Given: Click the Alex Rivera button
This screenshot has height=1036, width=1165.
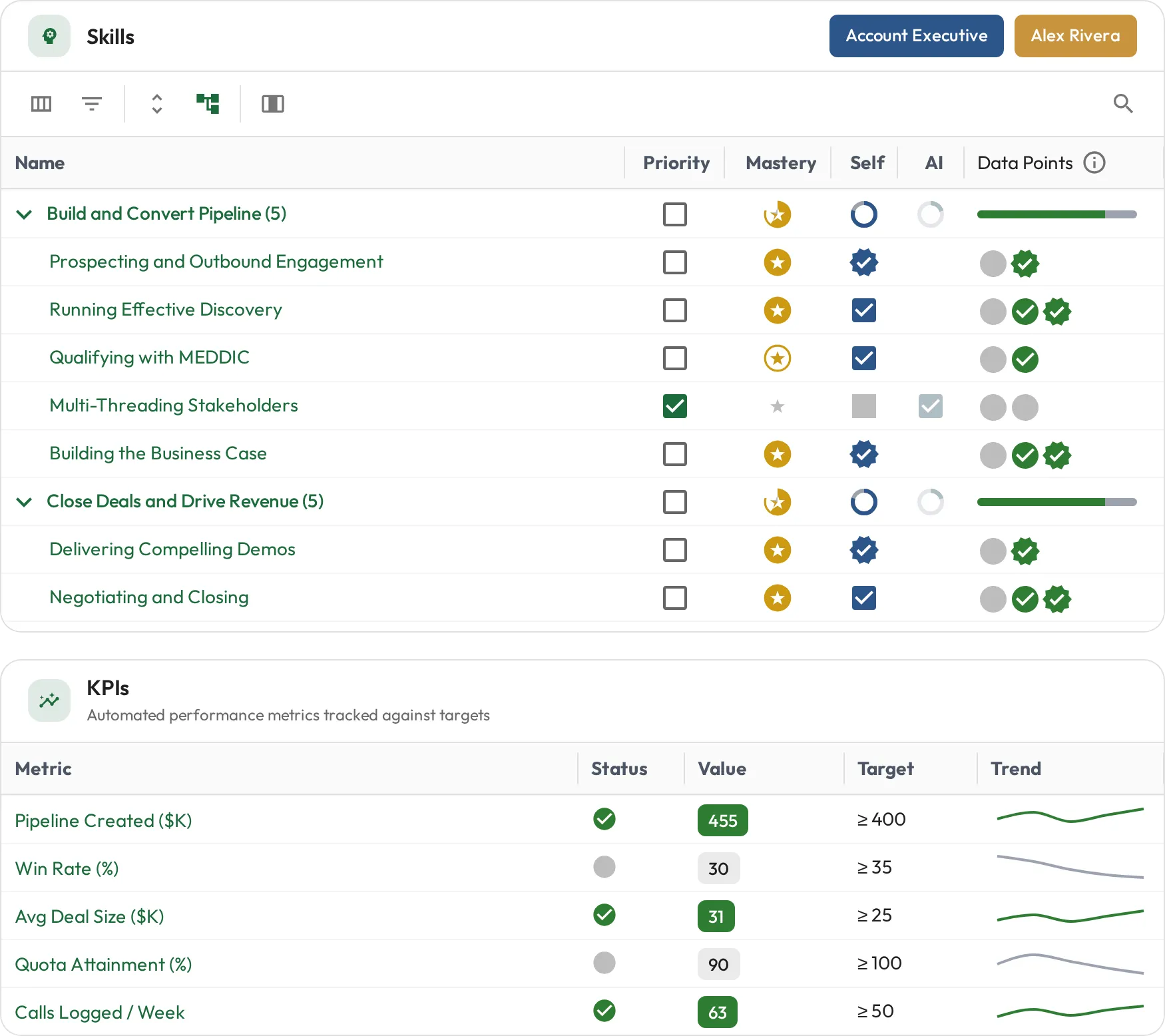Looking at the screenshot, I should pos(1076,36).
